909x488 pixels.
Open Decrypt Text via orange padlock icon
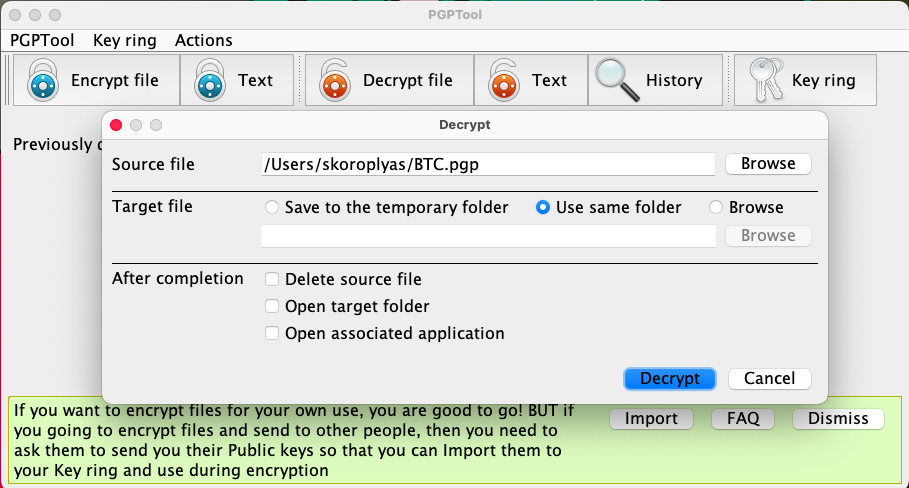tap(505, 80)
